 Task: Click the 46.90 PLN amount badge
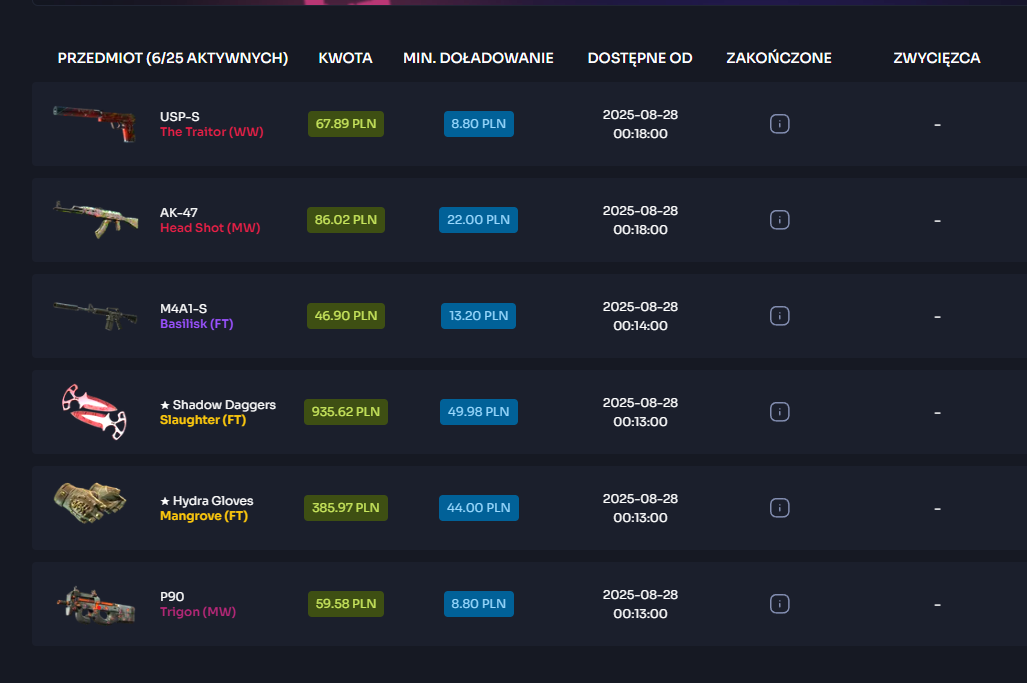click(x=346, y=316)
